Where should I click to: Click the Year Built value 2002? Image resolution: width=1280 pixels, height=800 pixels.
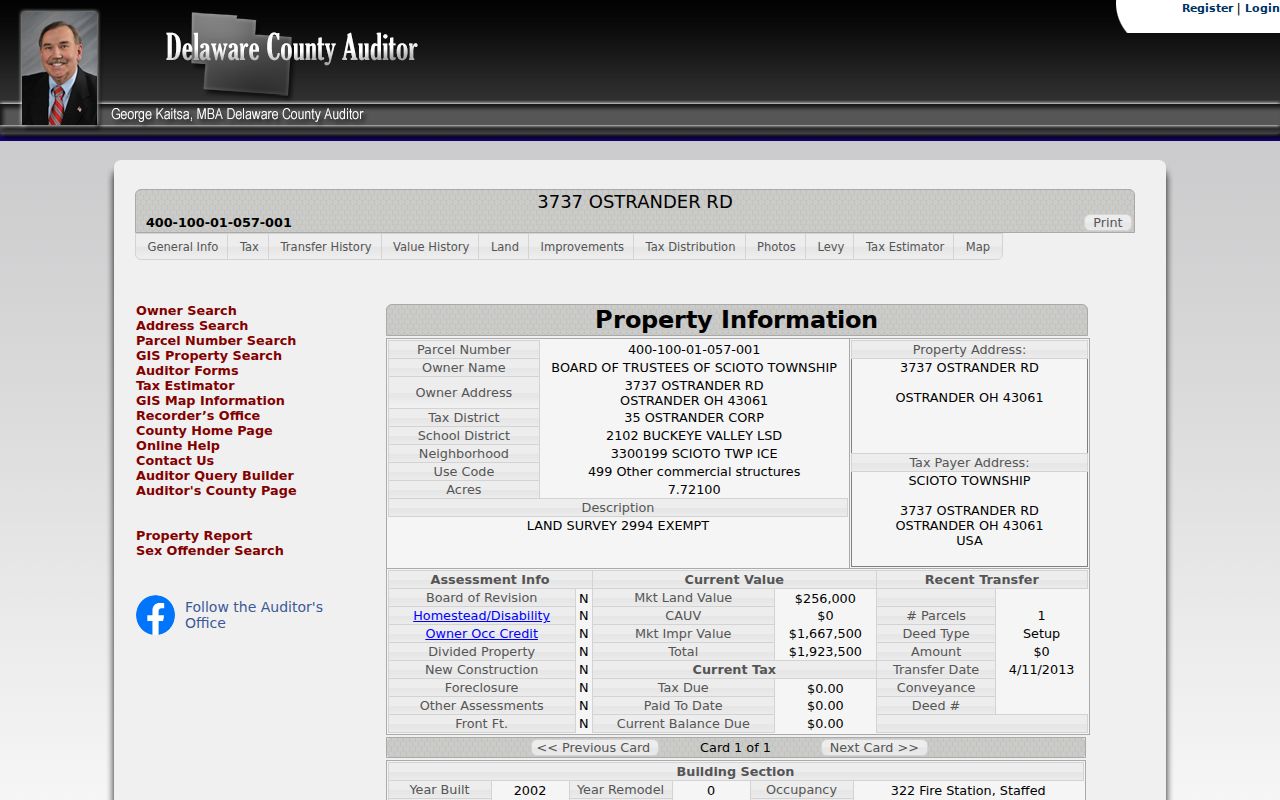point(530,791)
